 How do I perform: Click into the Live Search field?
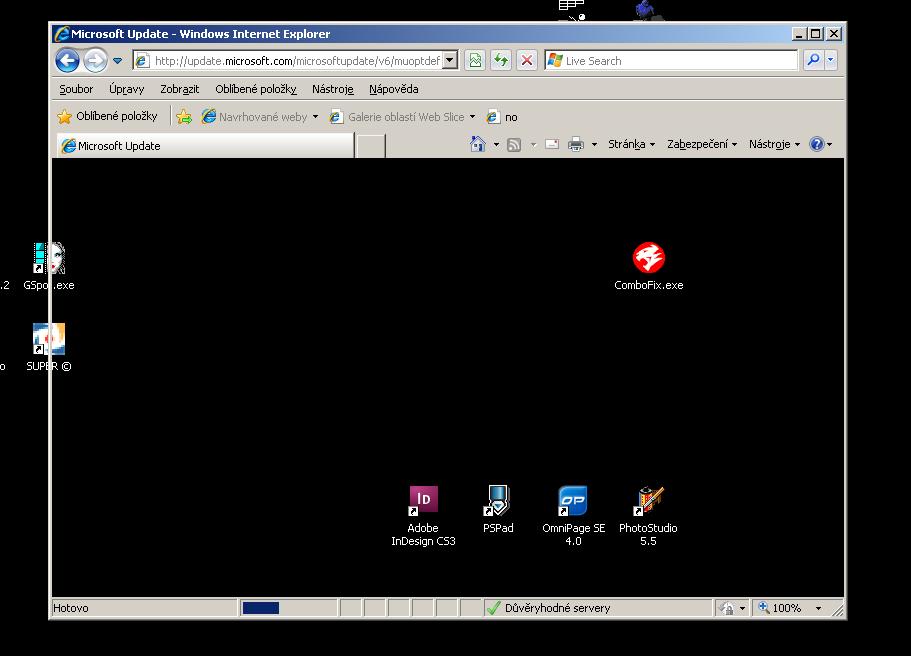pyautogui.click(x=678, y=61)
